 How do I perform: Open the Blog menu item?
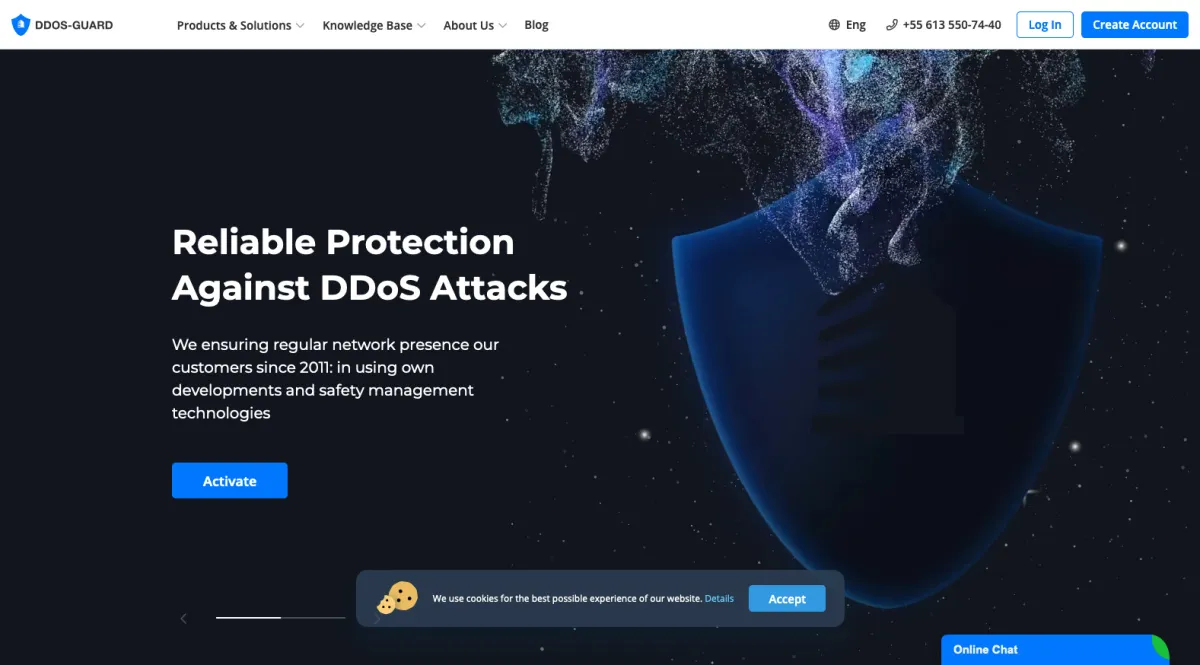(536, 25)
